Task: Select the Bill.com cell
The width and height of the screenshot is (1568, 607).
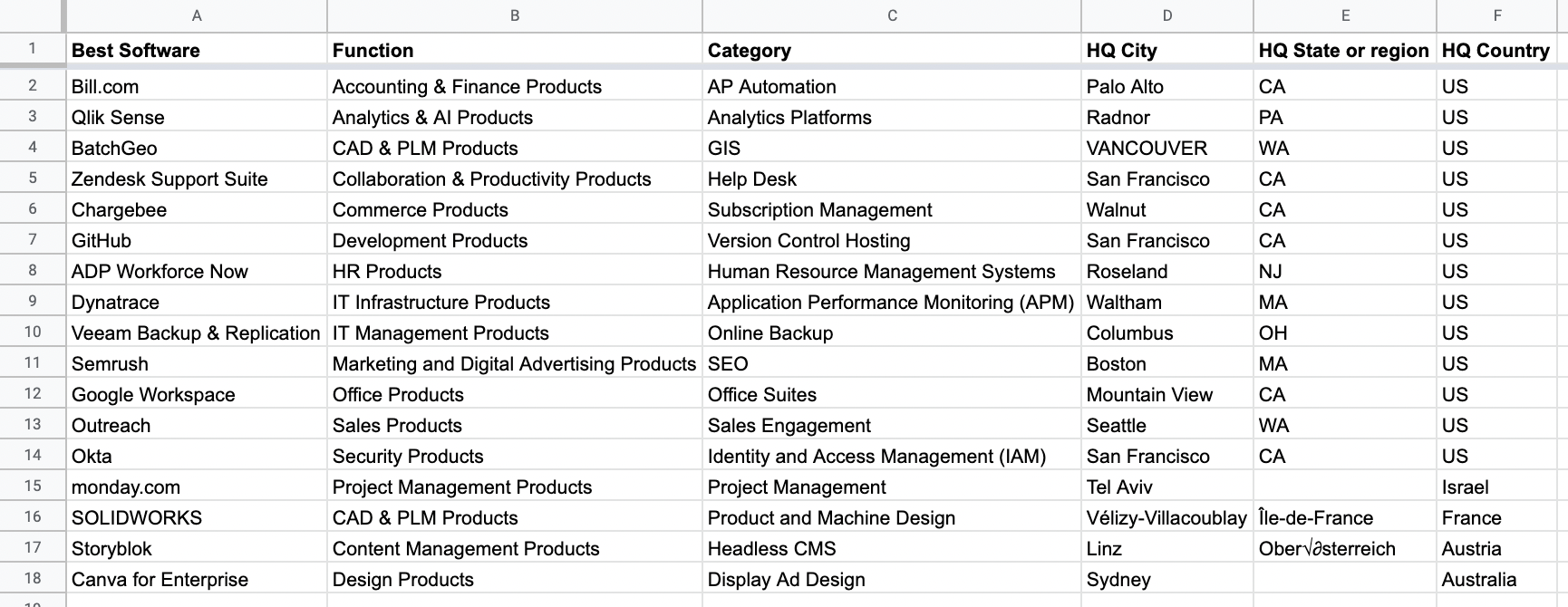Action: (x=197, y=86)
